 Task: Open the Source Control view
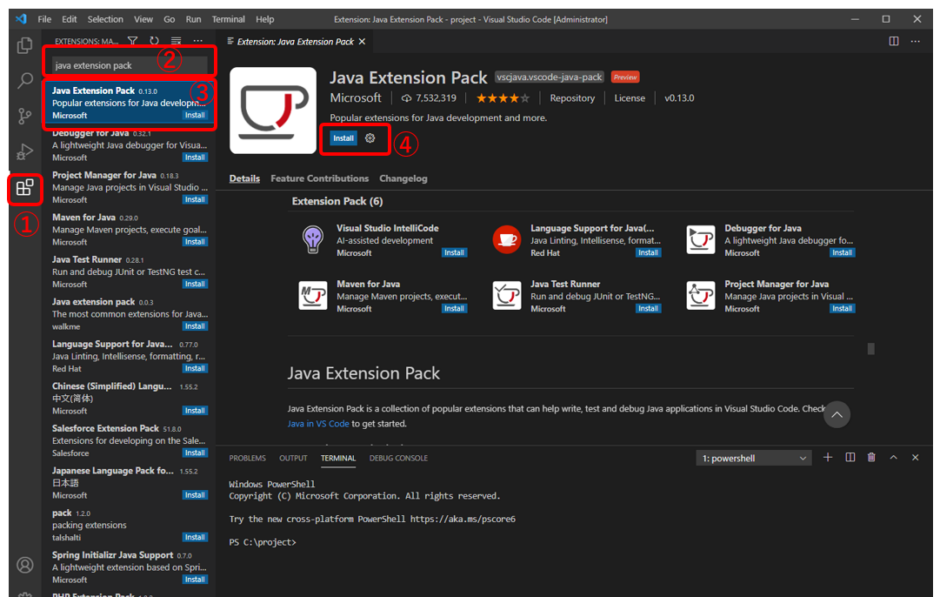[25, 116]
